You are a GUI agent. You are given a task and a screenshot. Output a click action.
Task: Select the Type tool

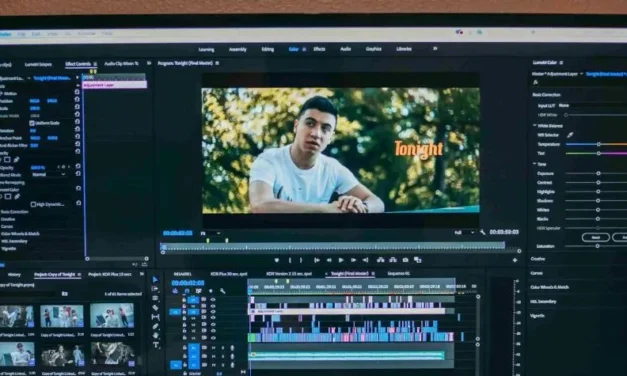[x=156, y=344]
